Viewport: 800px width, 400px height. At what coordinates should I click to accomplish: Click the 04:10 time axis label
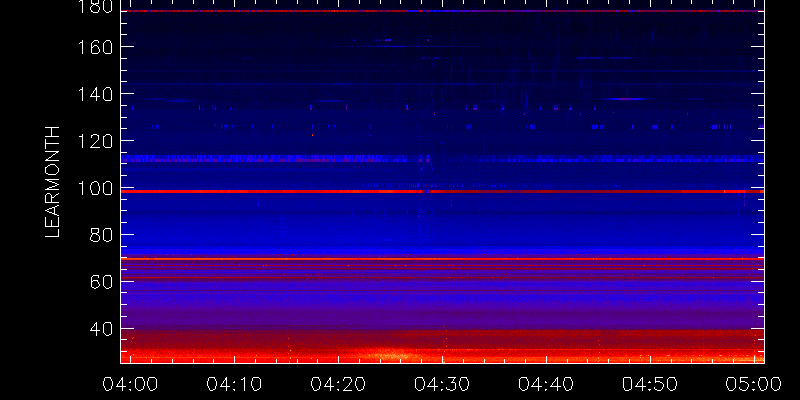pyautogui.click(x=234, y=384)
